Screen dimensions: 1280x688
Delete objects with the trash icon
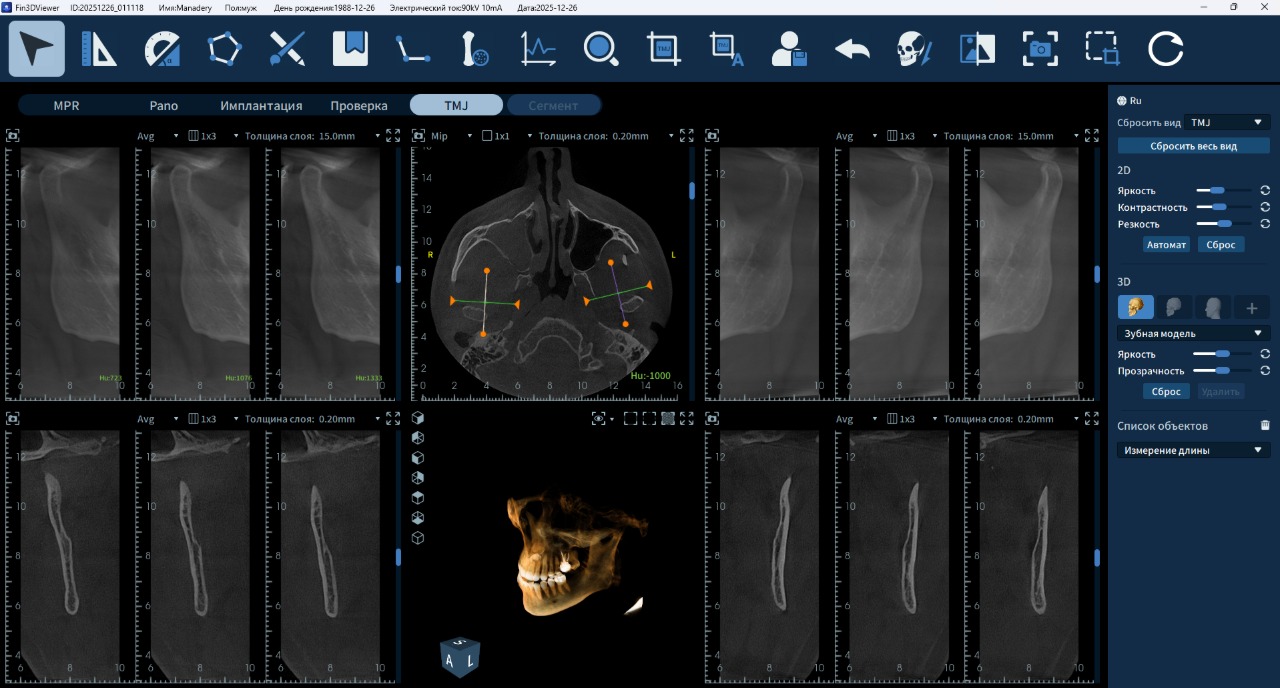pyautogui.click(x=1265, y=425)
